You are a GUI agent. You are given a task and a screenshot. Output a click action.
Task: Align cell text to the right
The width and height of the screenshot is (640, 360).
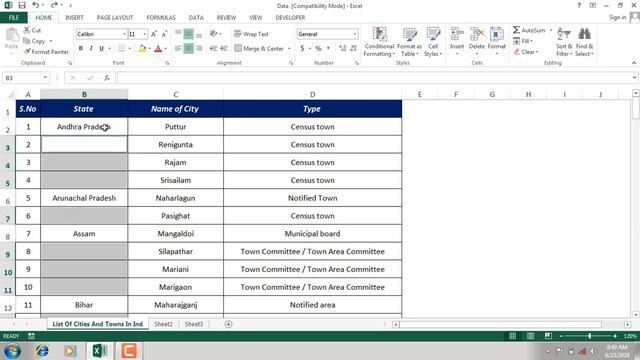click(x=199, y=49)
